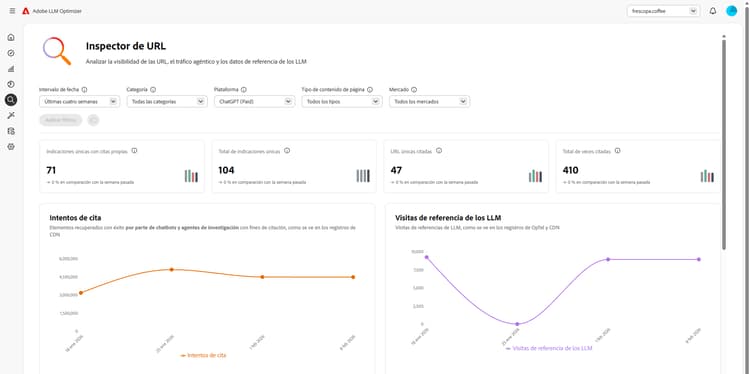
Task: Show info for Mercado filter
Action: (x=414, y=89)
